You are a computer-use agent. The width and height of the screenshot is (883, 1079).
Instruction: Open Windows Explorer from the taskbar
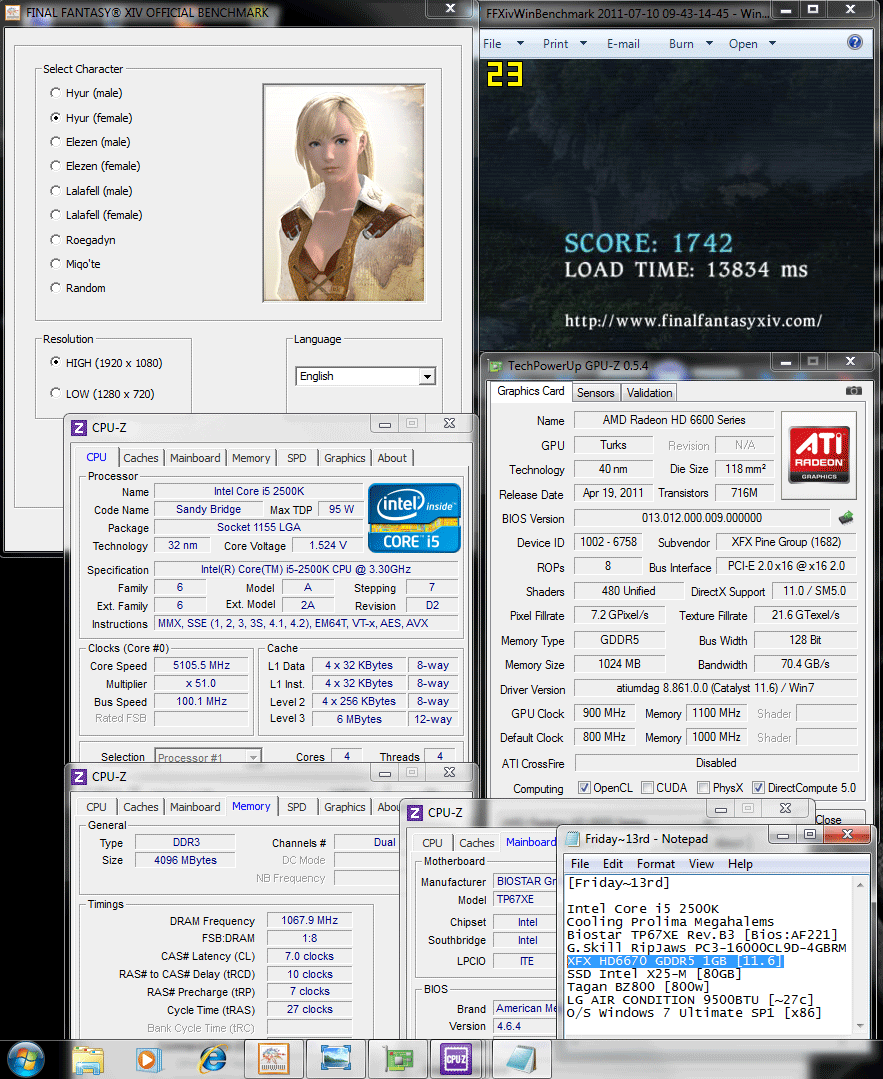pos(88,1060)
